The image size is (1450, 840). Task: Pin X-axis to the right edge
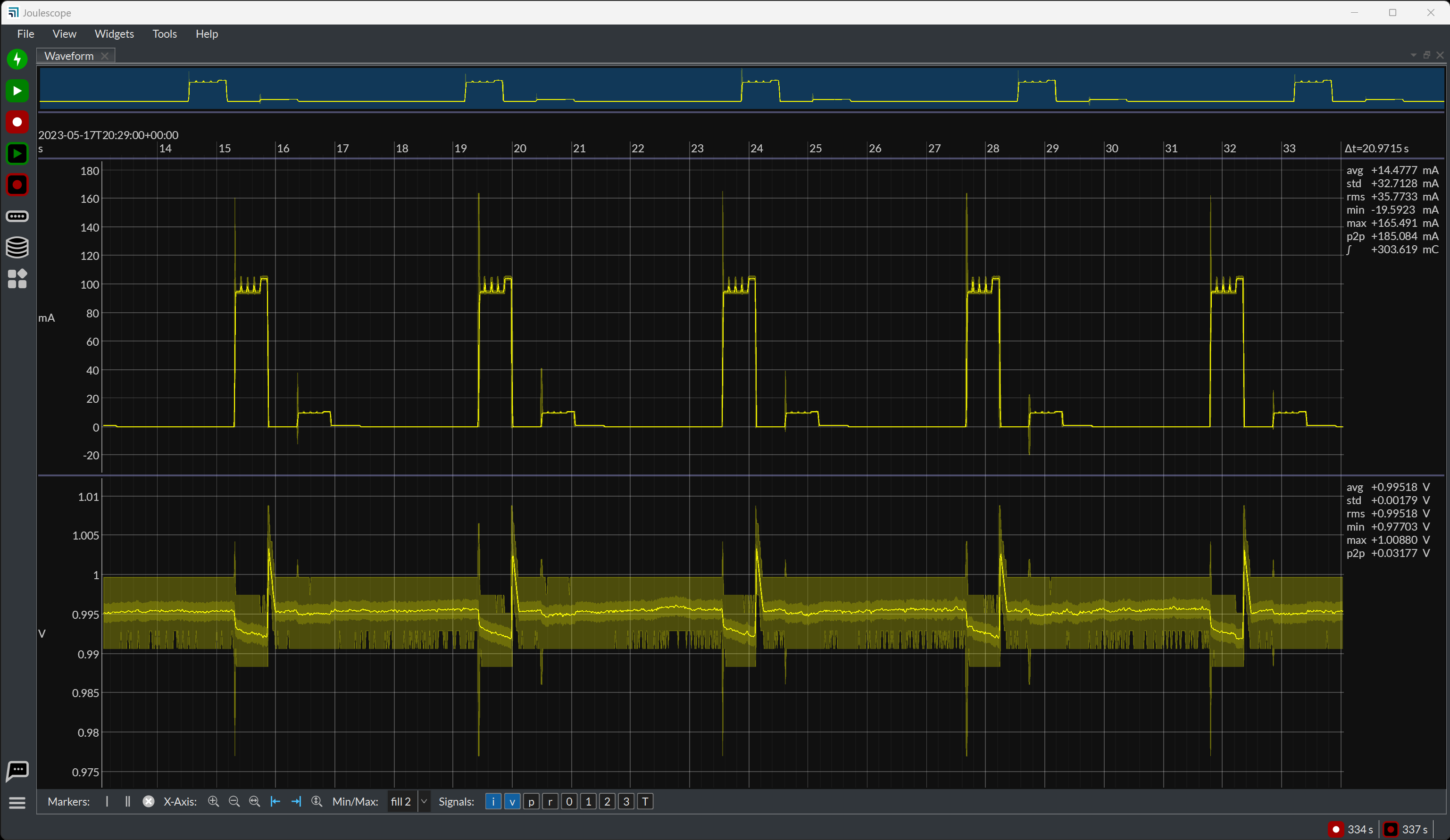(296, 801)
